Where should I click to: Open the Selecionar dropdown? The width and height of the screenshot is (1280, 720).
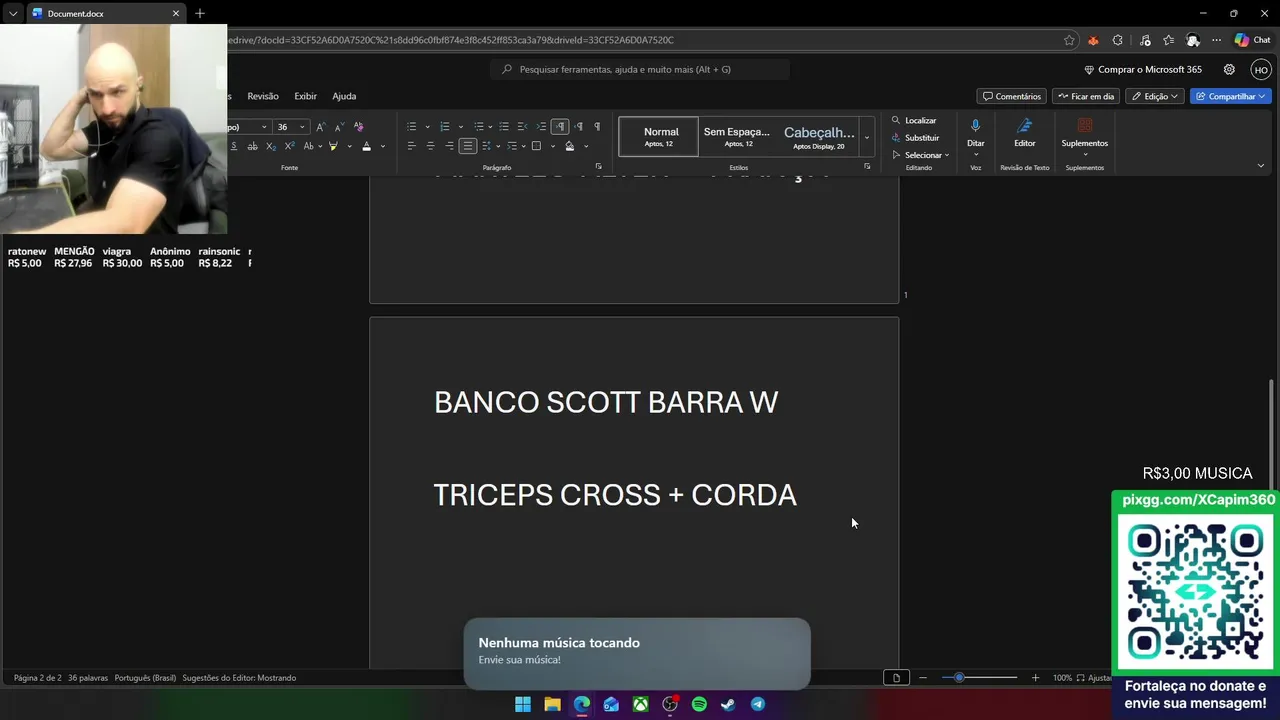tap(920, 155)
